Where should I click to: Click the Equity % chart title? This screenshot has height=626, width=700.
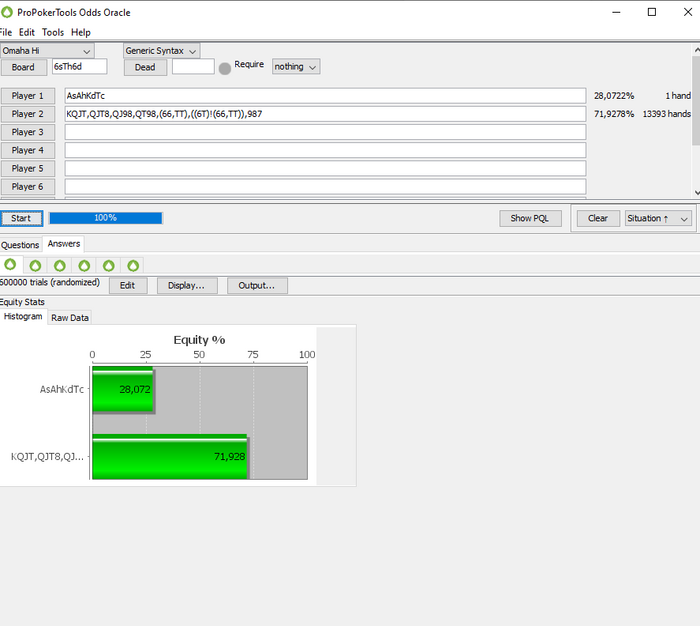coord(199,340)
